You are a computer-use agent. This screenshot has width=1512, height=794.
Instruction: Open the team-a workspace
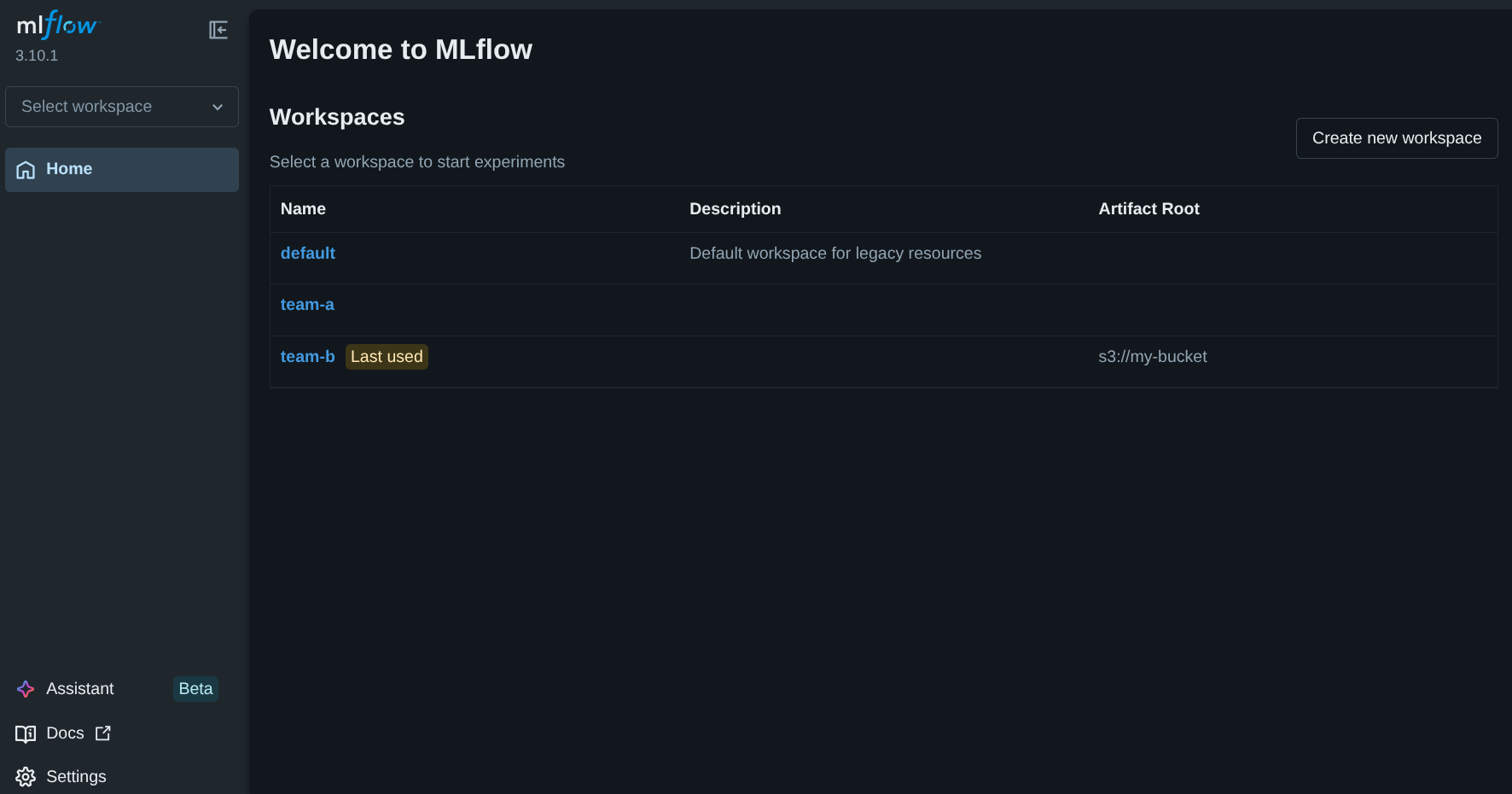307,304
